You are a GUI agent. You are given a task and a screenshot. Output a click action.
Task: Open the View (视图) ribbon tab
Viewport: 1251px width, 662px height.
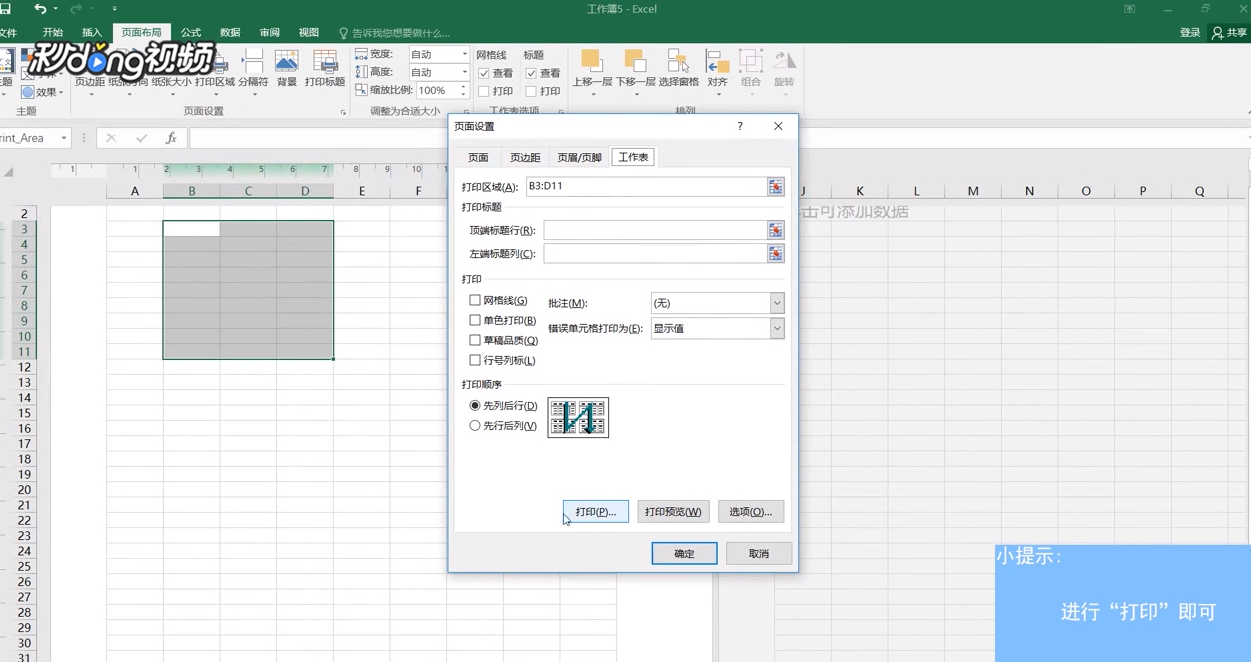click(x=309, y=33)
